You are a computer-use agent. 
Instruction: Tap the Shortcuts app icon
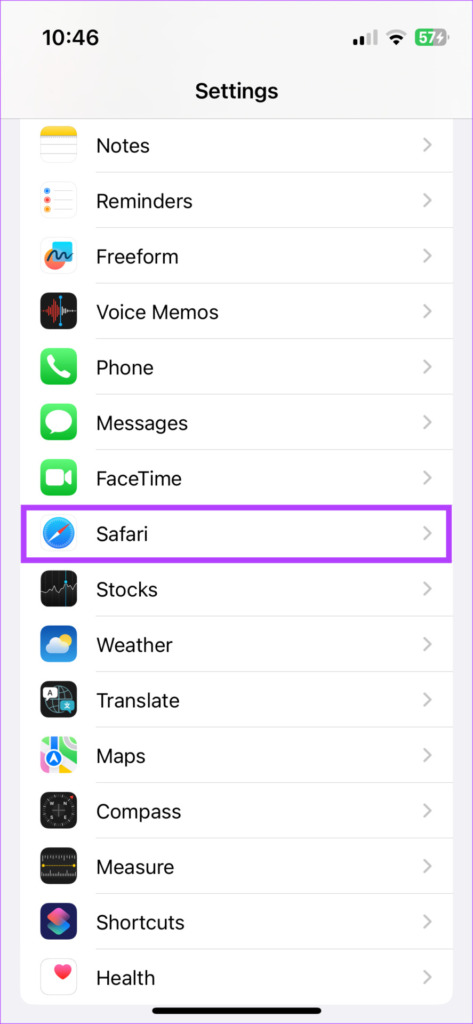pyautogui.click(x=58, y=922)
